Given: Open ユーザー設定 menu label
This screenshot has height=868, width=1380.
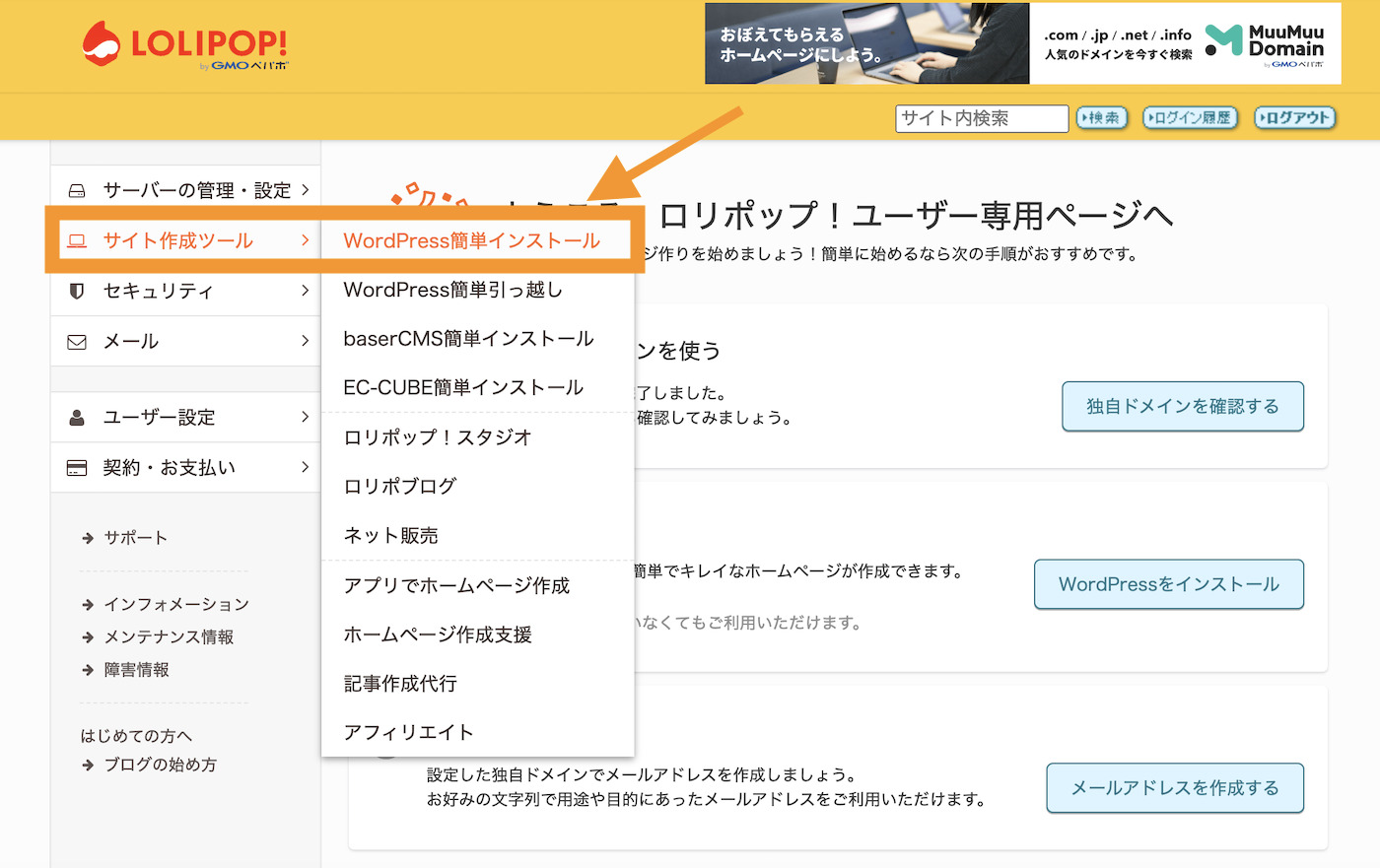Looking at the screenshot, I should point(159,418).
